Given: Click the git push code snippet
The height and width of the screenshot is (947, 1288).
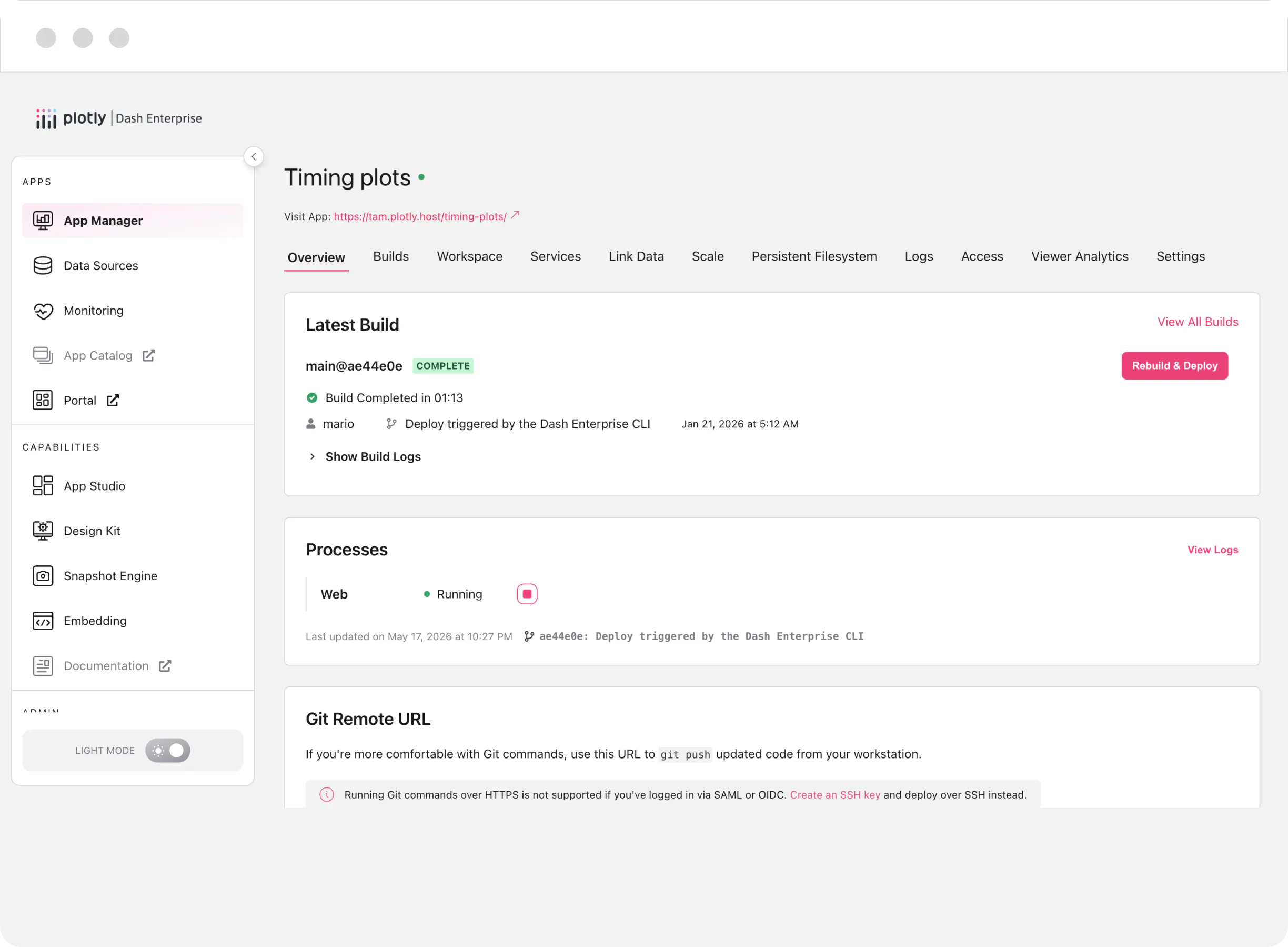Looking at the screenshot, I should (685, 754).
